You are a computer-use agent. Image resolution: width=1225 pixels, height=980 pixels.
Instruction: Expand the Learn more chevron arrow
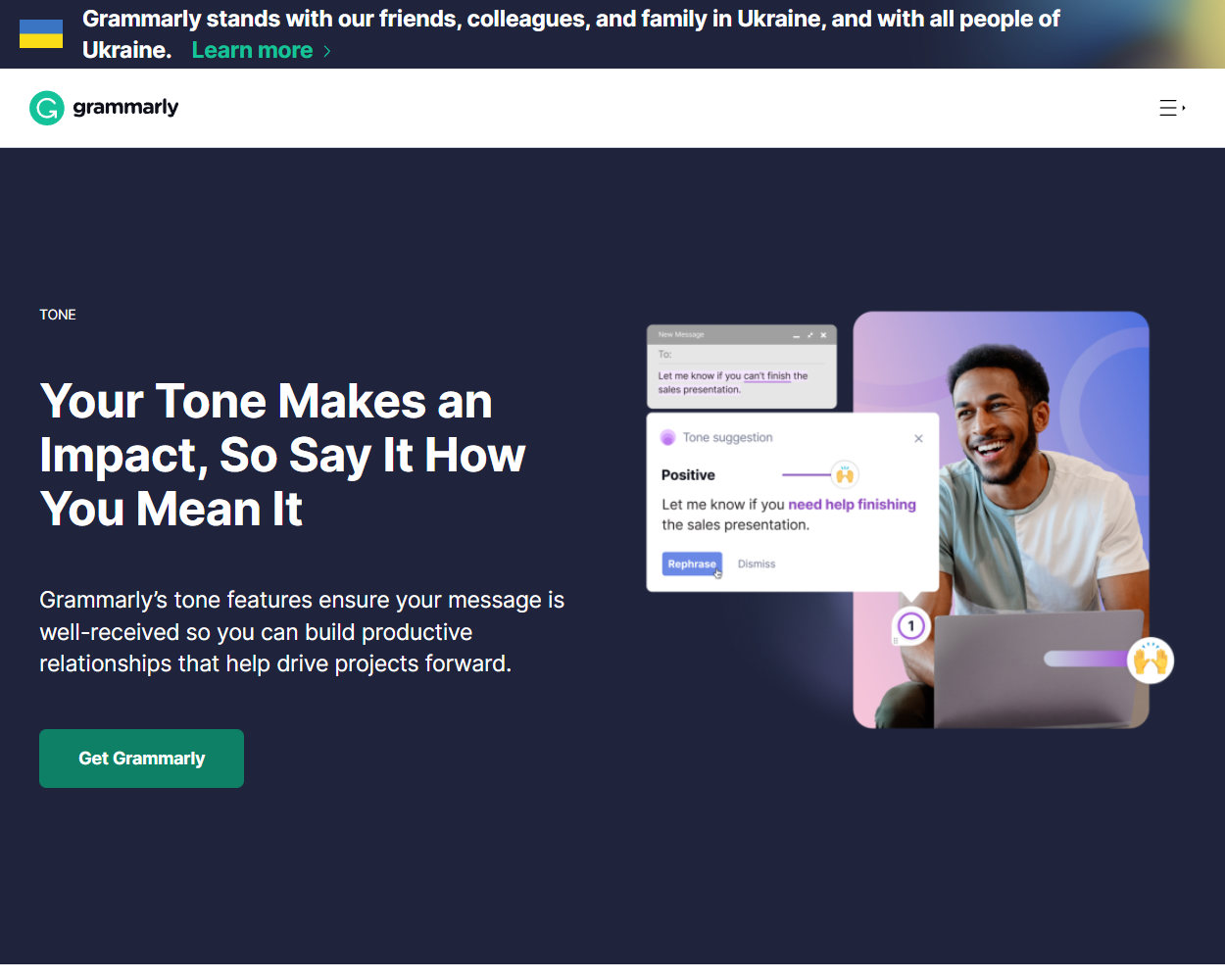327,50
